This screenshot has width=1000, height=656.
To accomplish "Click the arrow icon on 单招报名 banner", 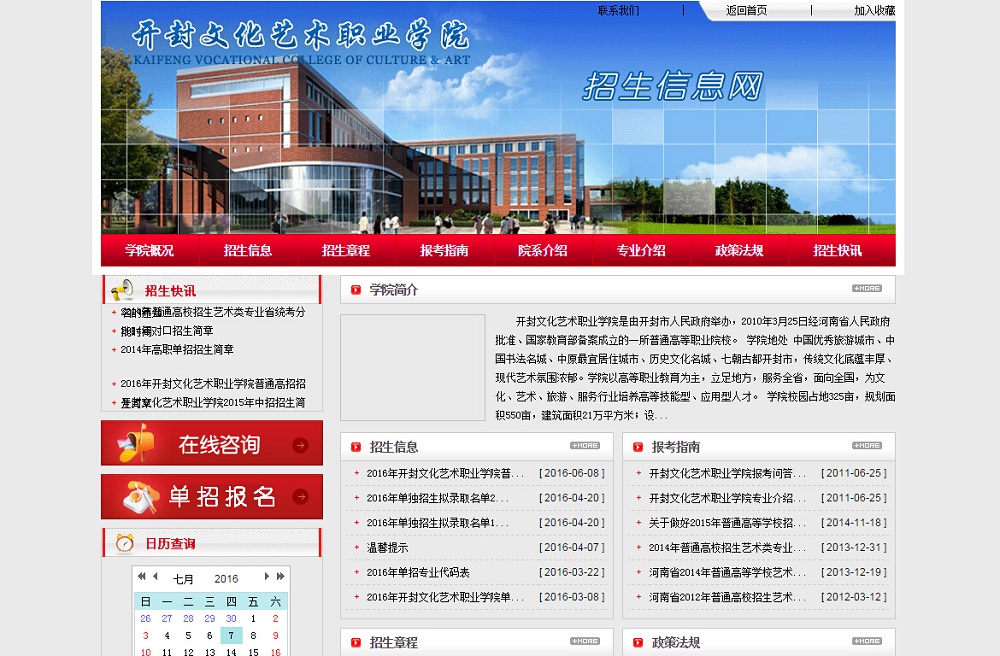I will pyautogui.click(x=300, y=497).
